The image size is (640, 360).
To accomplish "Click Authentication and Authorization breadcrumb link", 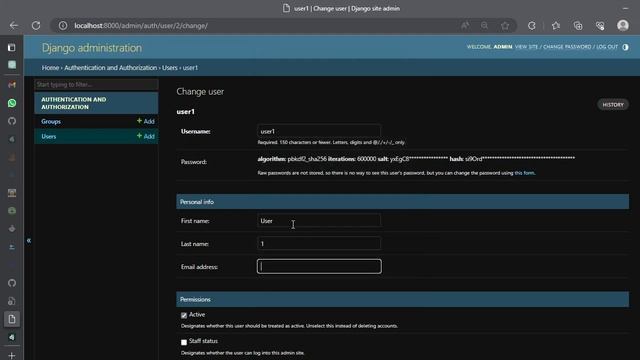I will [x=111, y=68].
